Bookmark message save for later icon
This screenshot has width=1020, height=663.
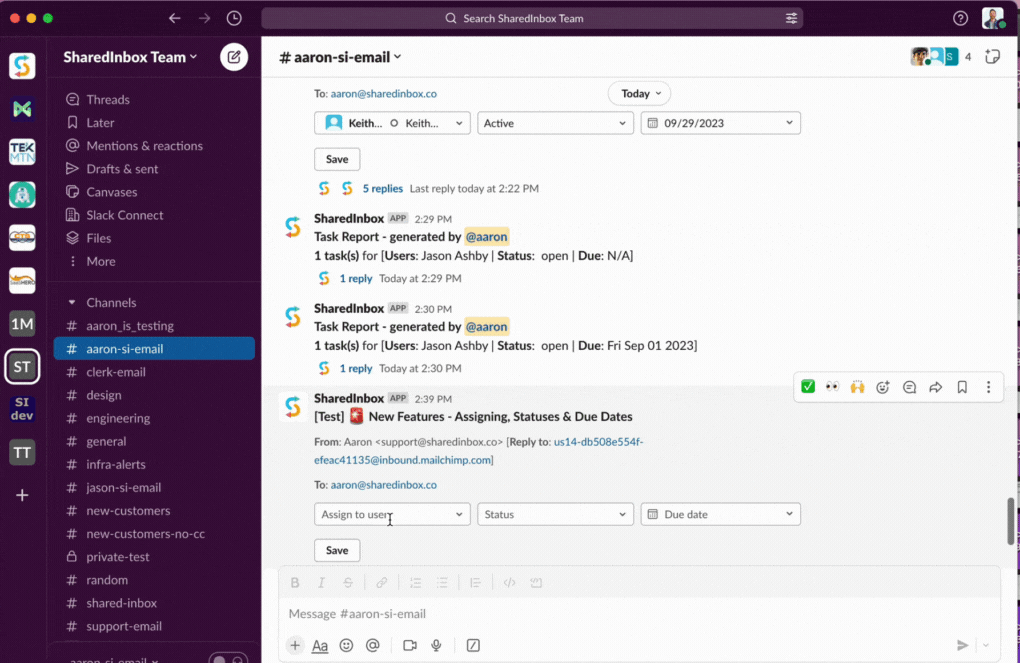point(962,387)
